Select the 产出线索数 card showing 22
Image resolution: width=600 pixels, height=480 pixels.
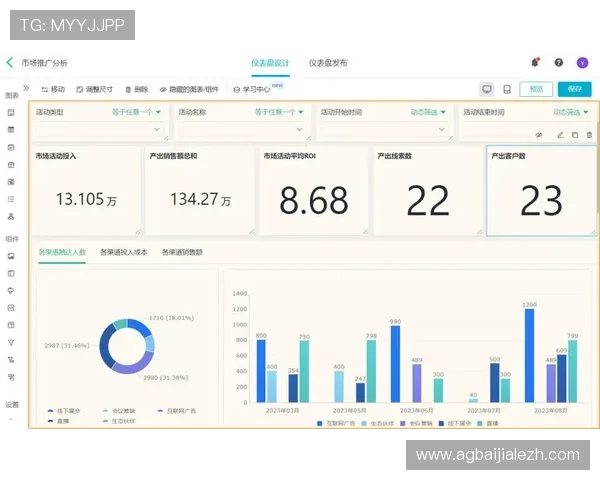428,191
